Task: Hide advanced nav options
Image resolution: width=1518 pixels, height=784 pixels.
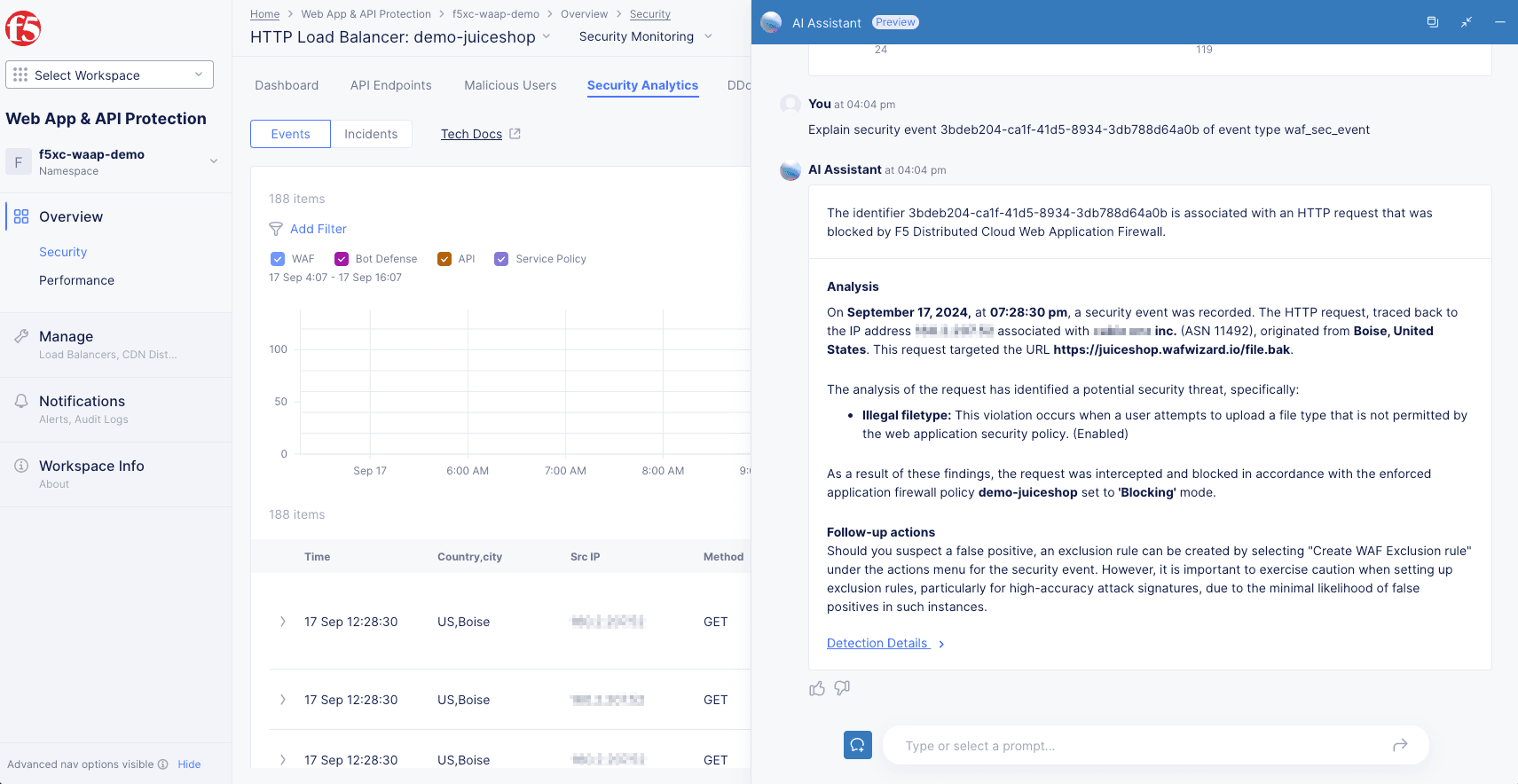Action: point(189,764)
